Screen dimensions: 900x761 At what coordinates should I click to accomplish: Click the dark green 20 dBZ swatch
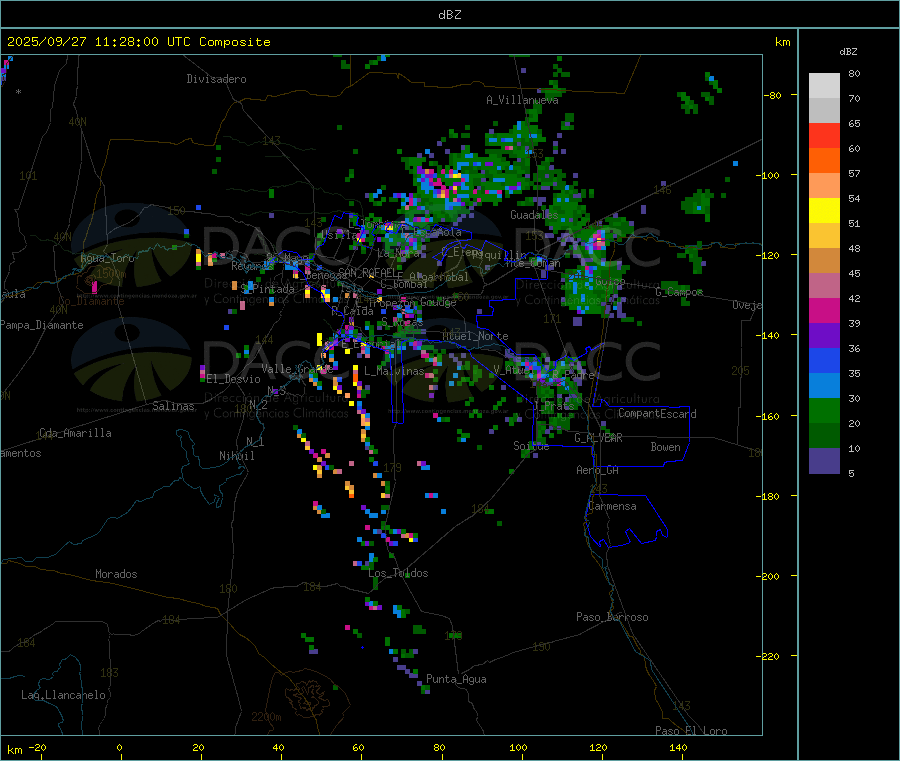pos(824,436)
